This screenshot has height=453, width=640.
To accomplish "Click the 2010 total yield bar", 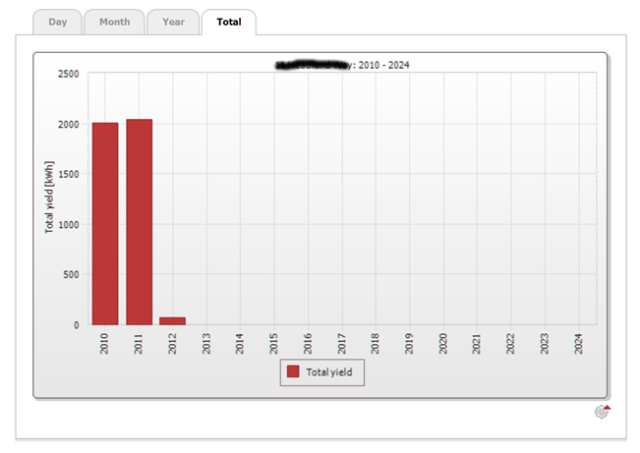I will pos(105,223).
